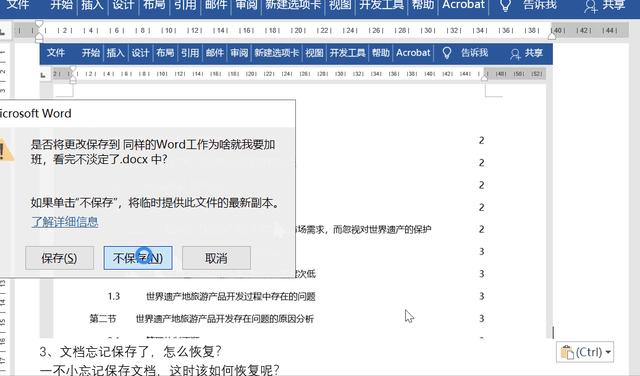Click 取消 to dismiss the save dialog
Screen dimensions: 640x376
(216, 258)
